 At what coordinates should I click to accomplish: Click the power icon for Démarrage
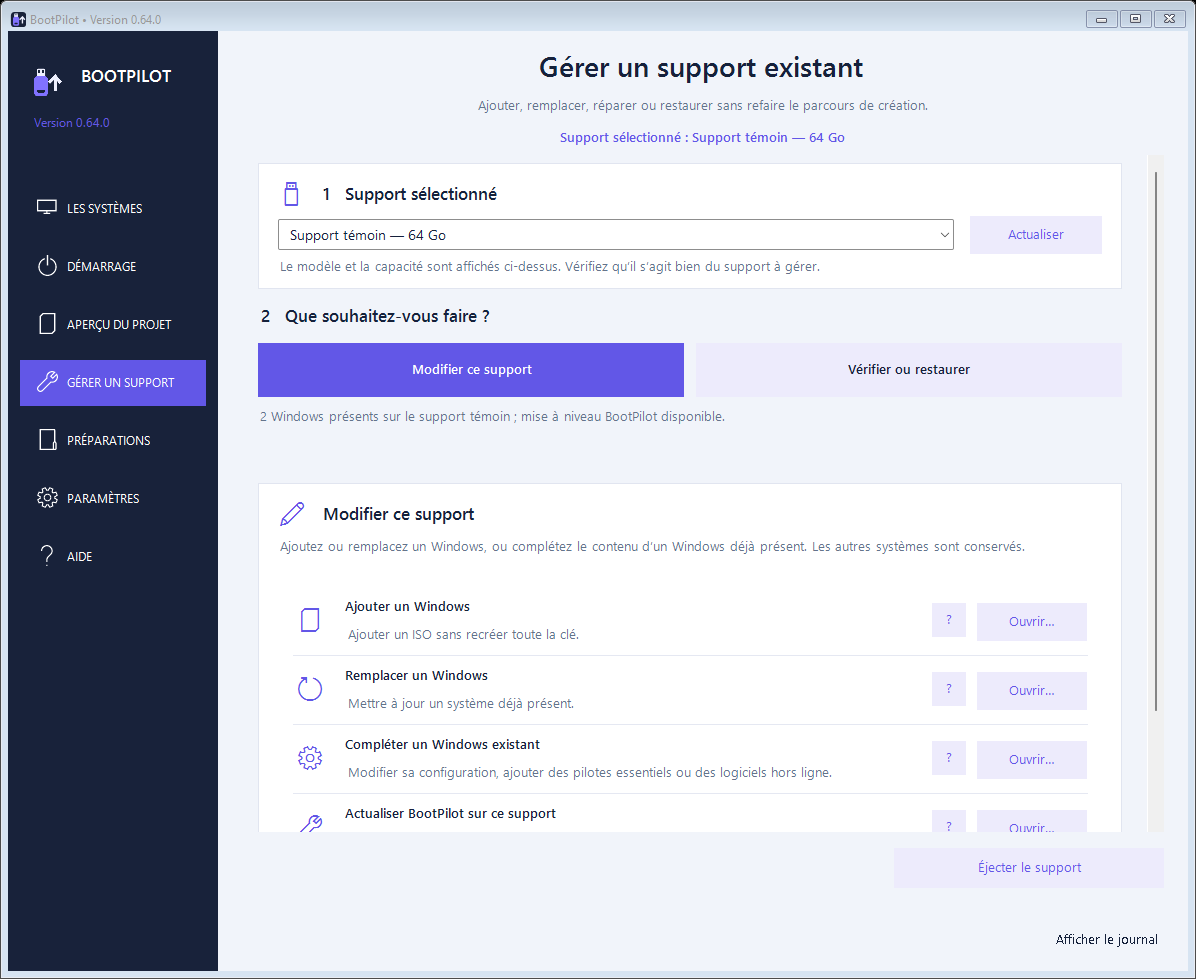tap(47, 265)
